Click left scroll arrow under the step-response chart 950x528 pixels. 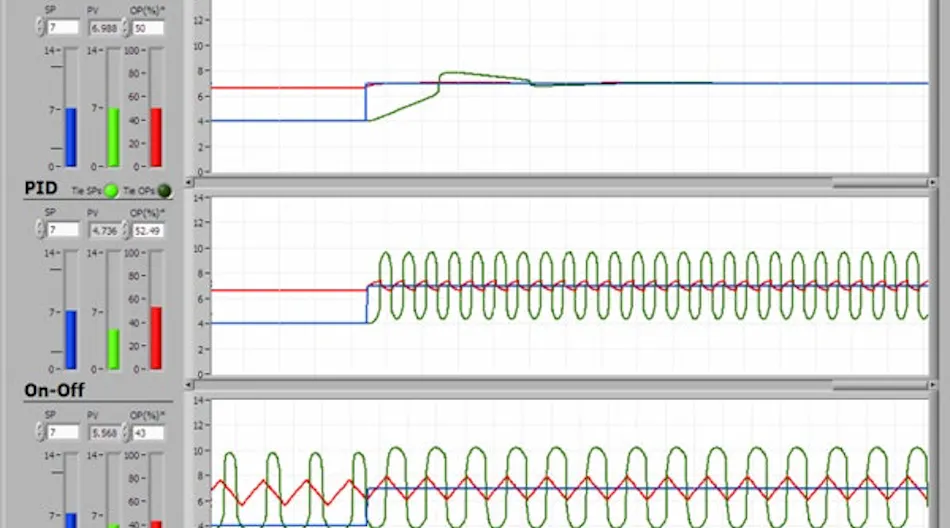189,182
